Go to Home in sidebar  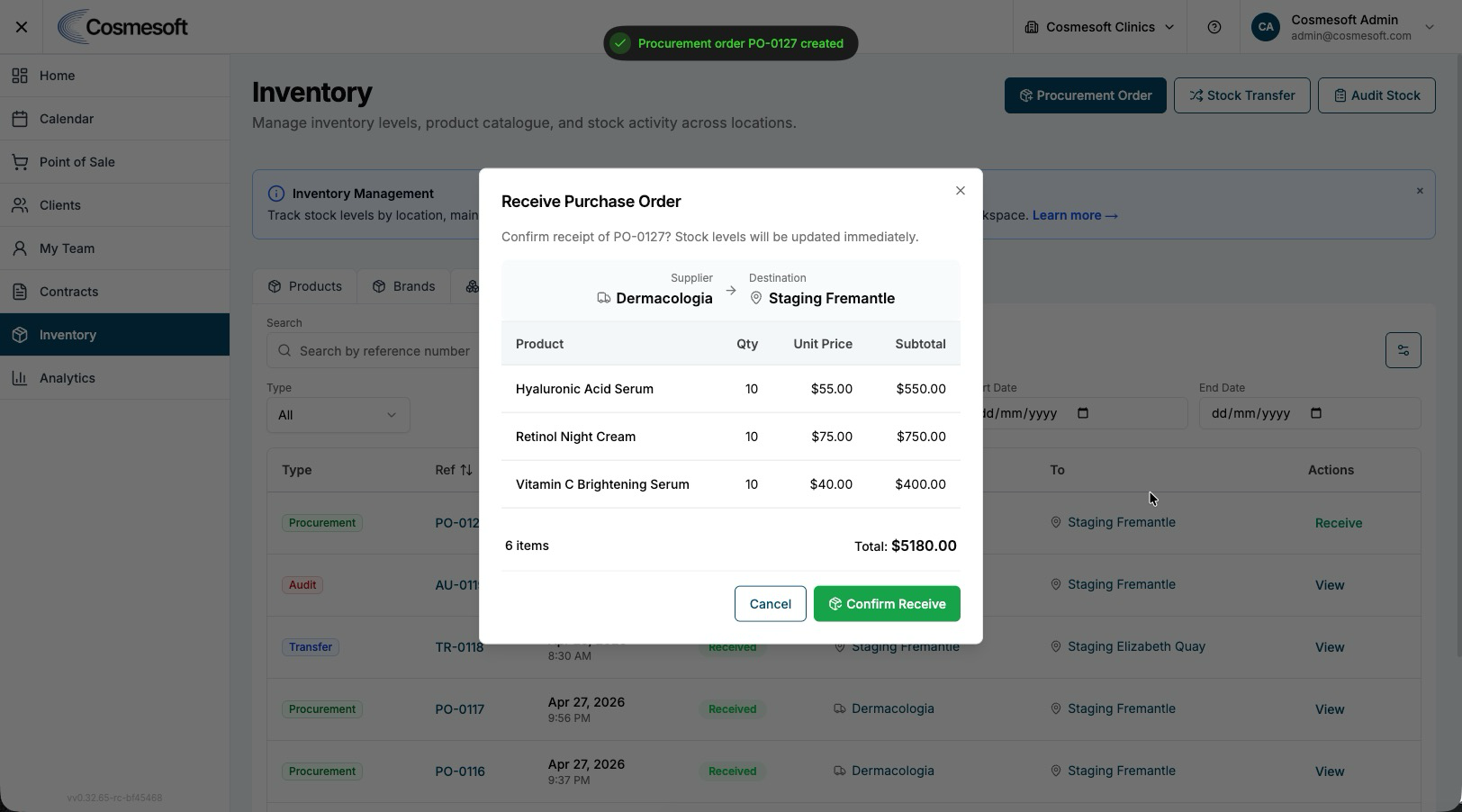point(114,76)
